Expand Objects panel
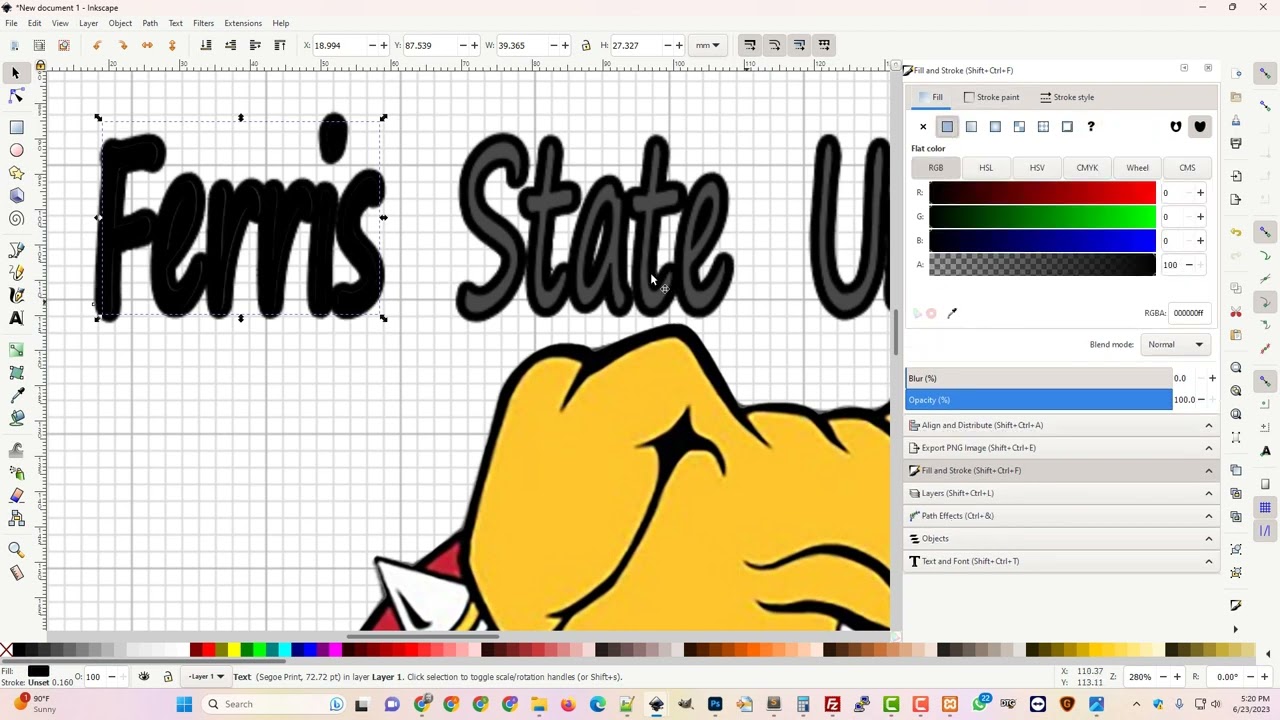The image size is (1280, 720). click(1061, 538)
